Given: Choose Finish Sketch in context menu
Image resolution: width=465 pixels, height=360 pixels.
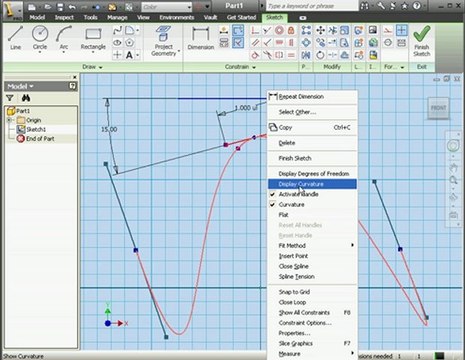Looking at the screenshot, I should (312, 158).
